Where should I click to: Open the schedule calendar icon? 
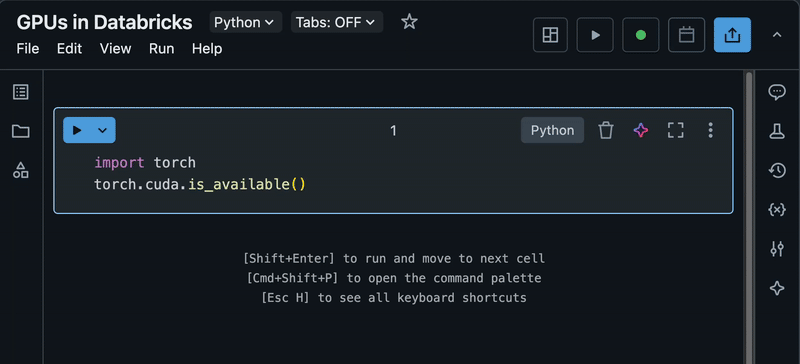(x=687, y=35)
